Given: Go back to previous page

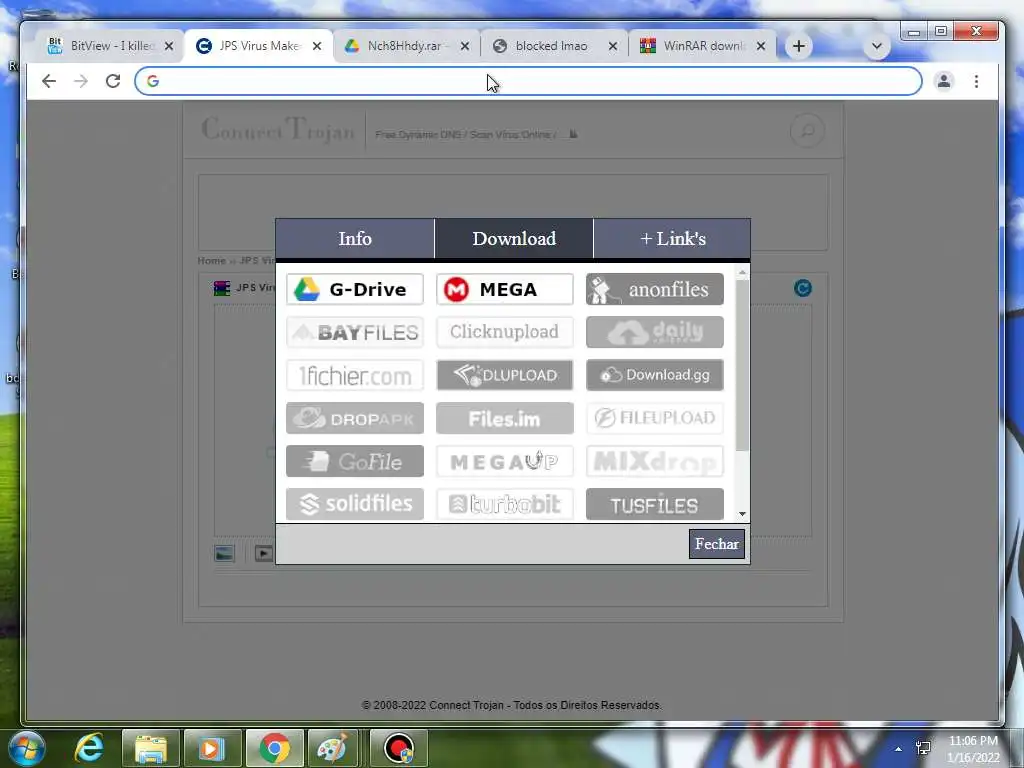Looking at the screenshot, I should (x=49, y=81).
